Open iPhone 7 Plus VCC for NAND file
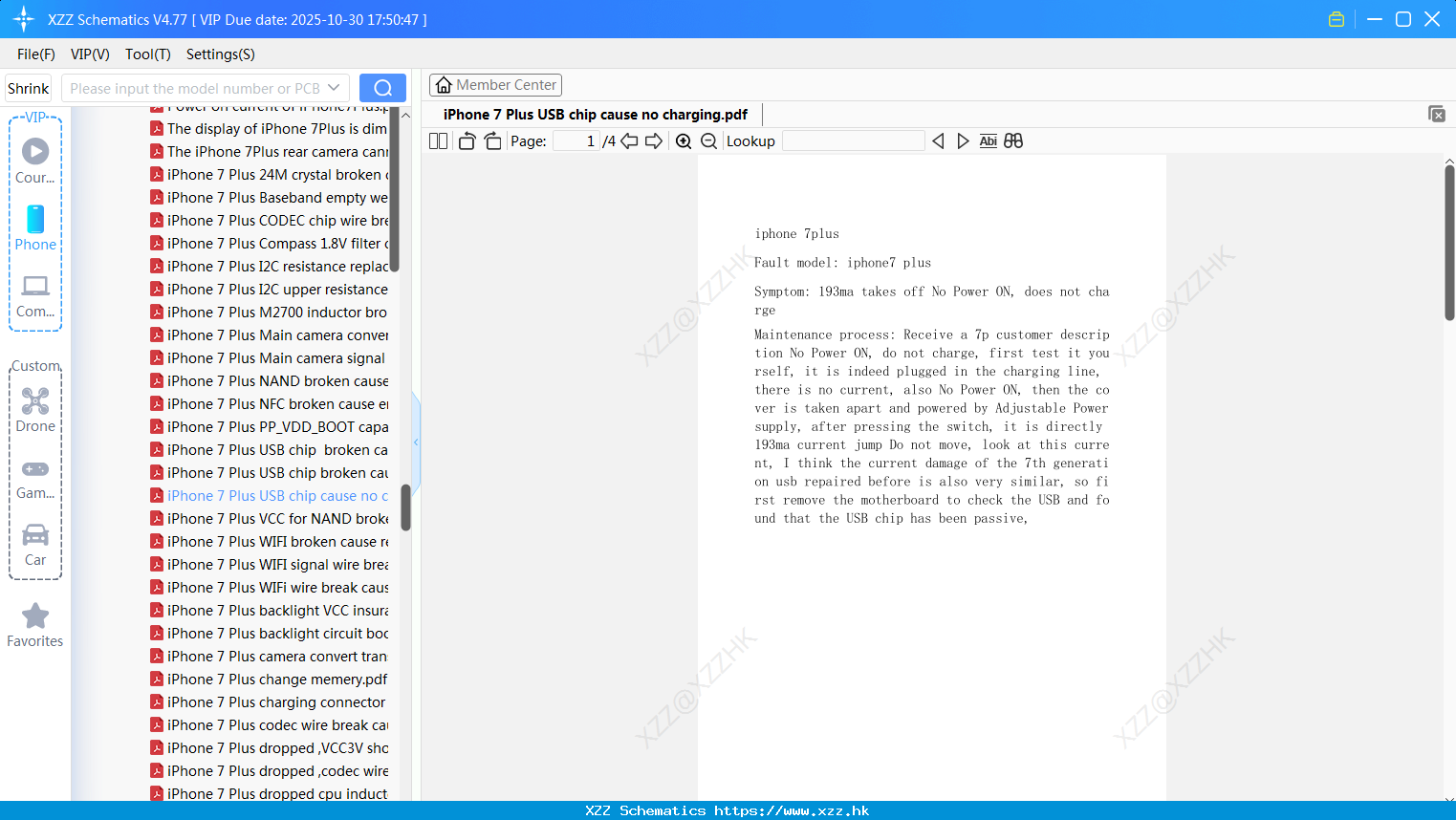The width and height of the screenshot is (1456, 820). point(270,519)
